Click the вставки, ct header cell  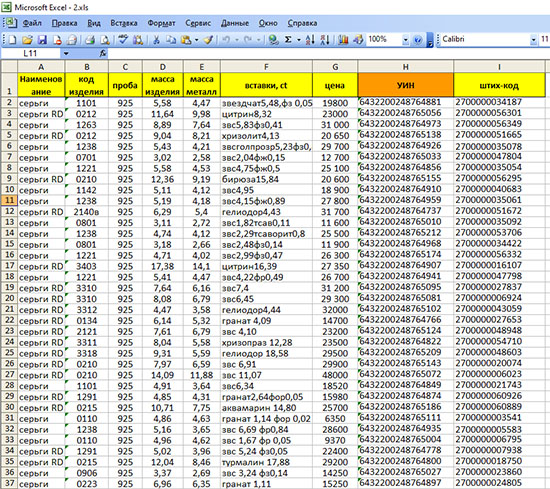click(266, 85)
